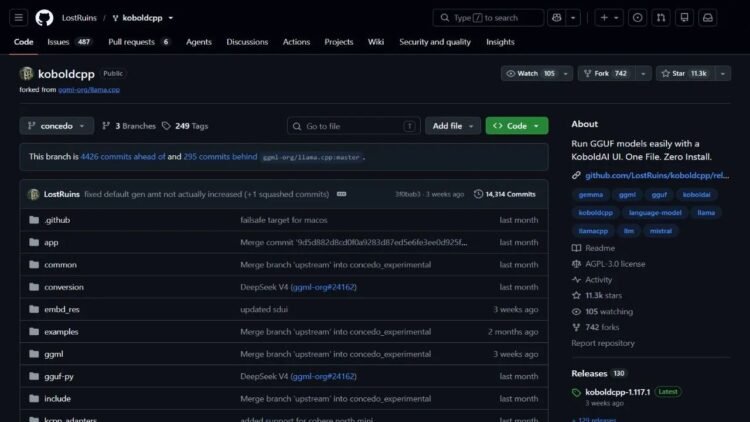Click LostRuins commit author avatar
The image size is (750, 422).
pyautogui.click(x=33, y=194)
